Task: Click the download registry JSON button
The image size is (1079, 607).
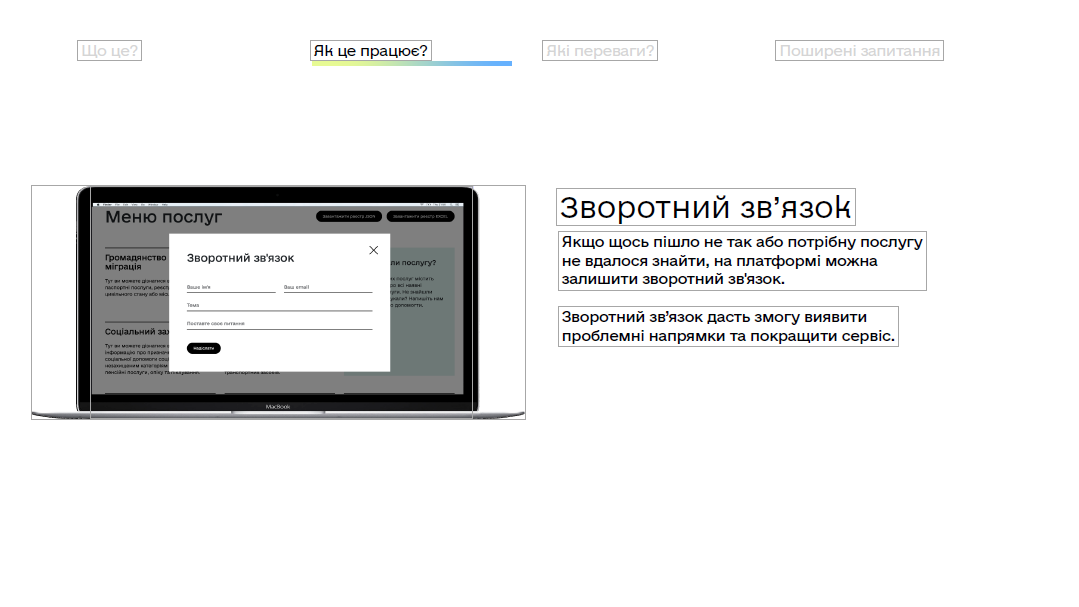Action: 349,216
